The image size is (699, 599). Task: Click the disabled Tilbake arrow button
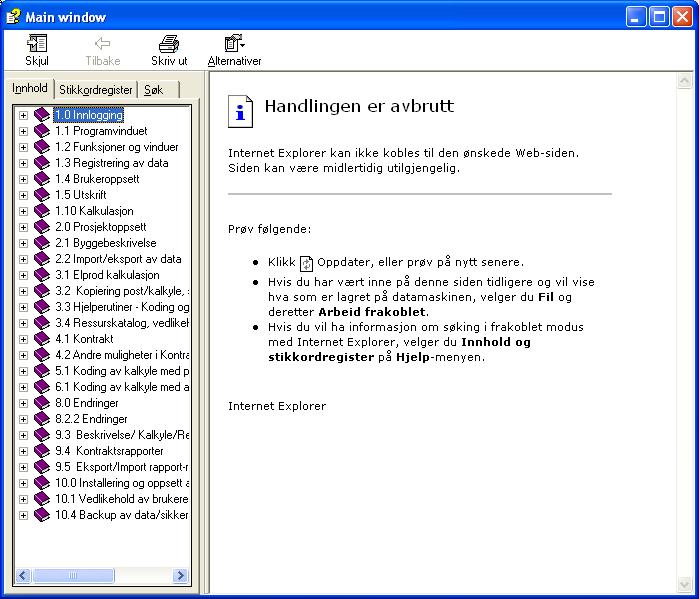click(103, 50)
